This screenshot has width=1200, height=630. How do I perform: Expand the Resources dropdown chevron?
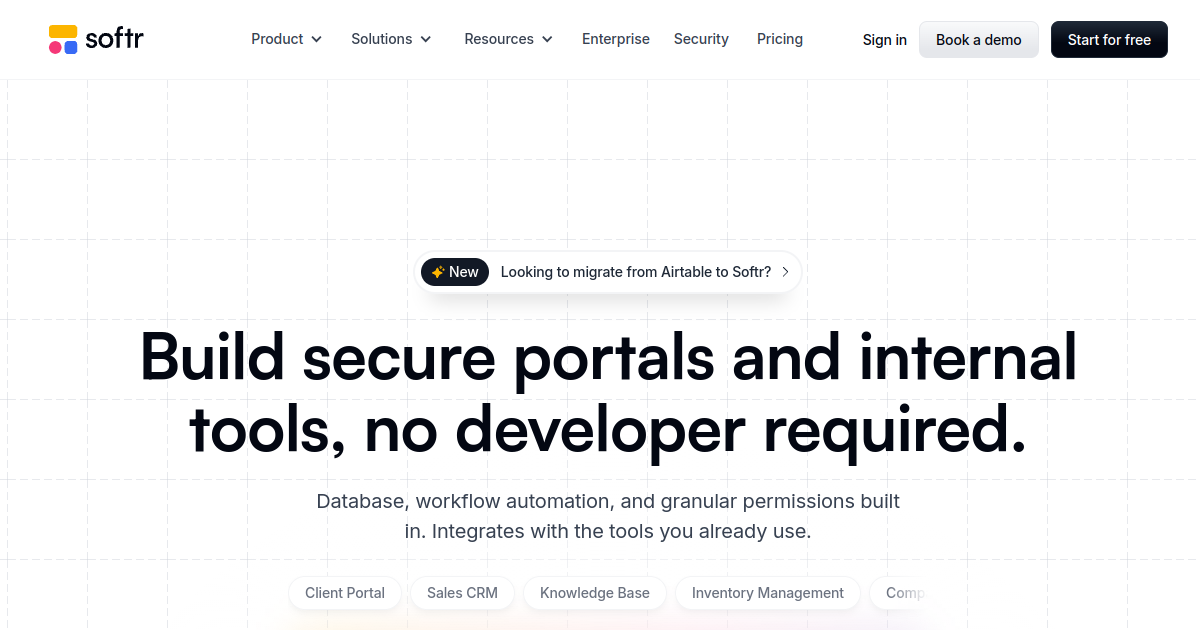point(547,40)
